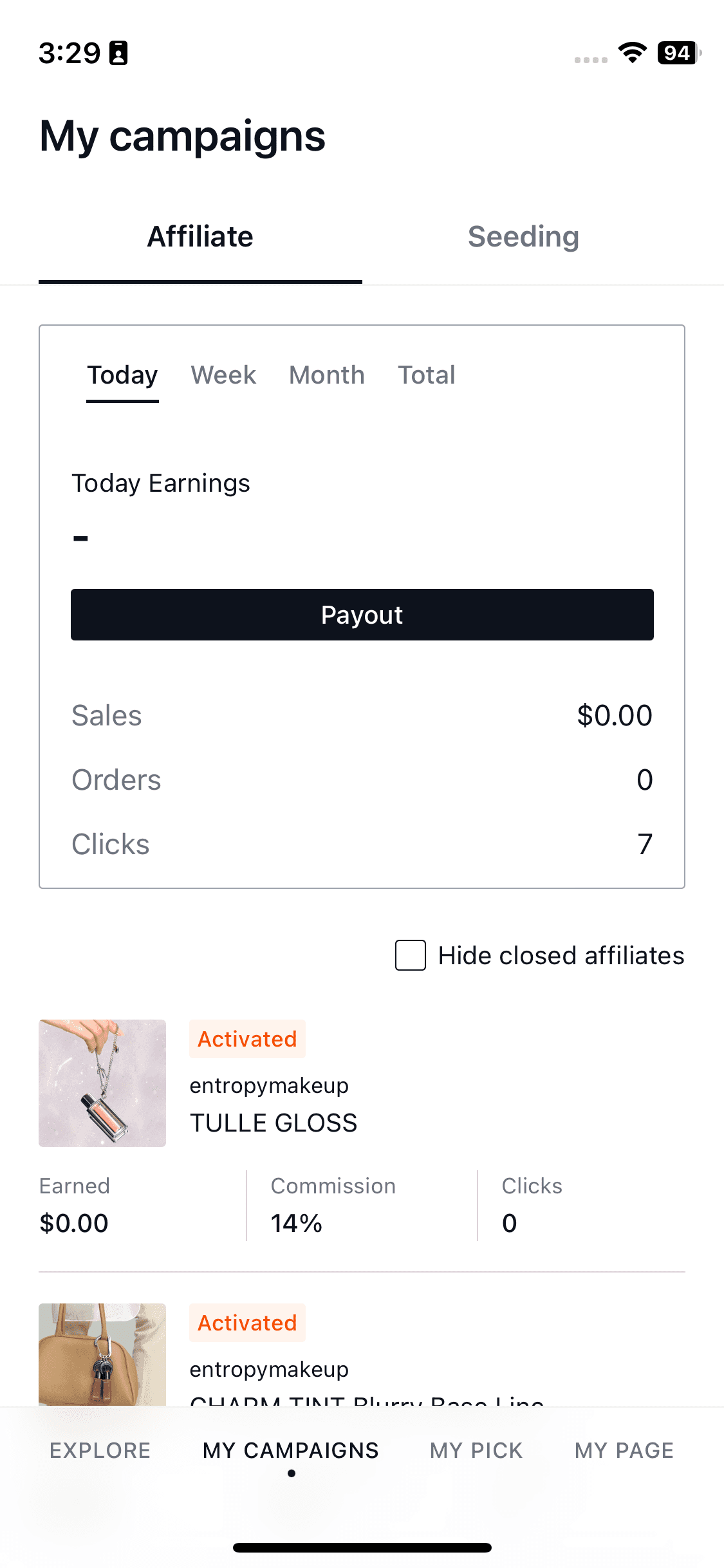The image size is (724, 1568).
Task: Open MY PAGE in bottom navigation
Action: click(624, 1450)
